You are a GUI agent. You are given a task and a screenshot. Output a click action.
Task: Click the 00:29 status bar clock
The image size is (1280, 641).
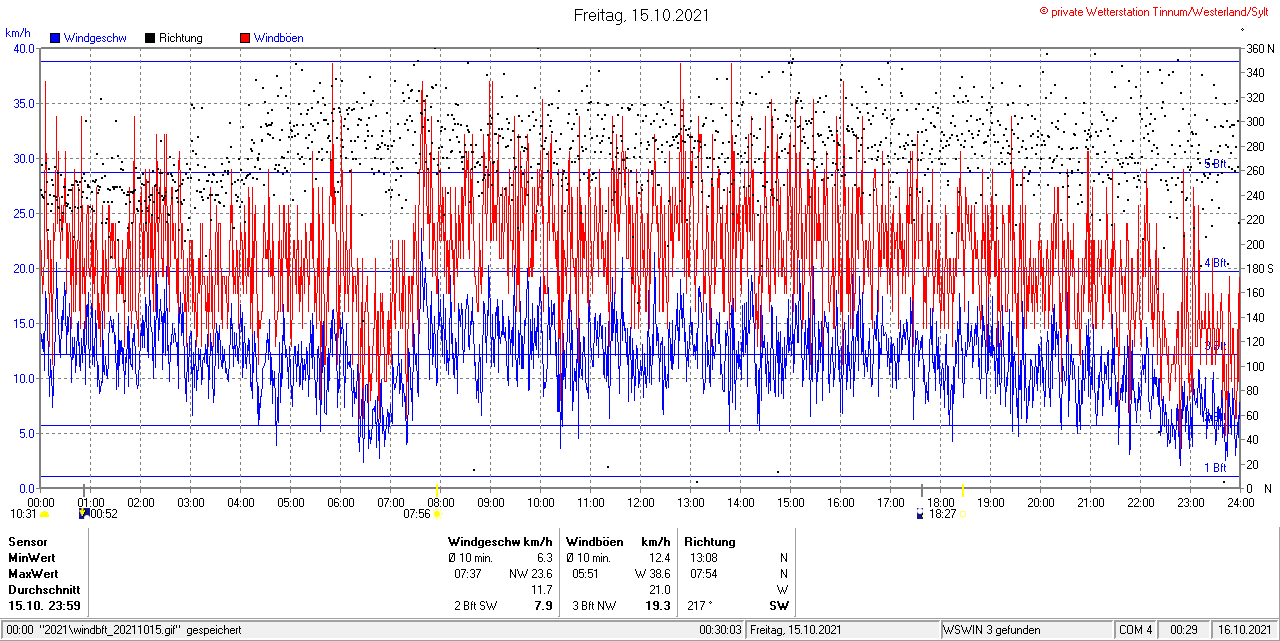coord(1184,630)
